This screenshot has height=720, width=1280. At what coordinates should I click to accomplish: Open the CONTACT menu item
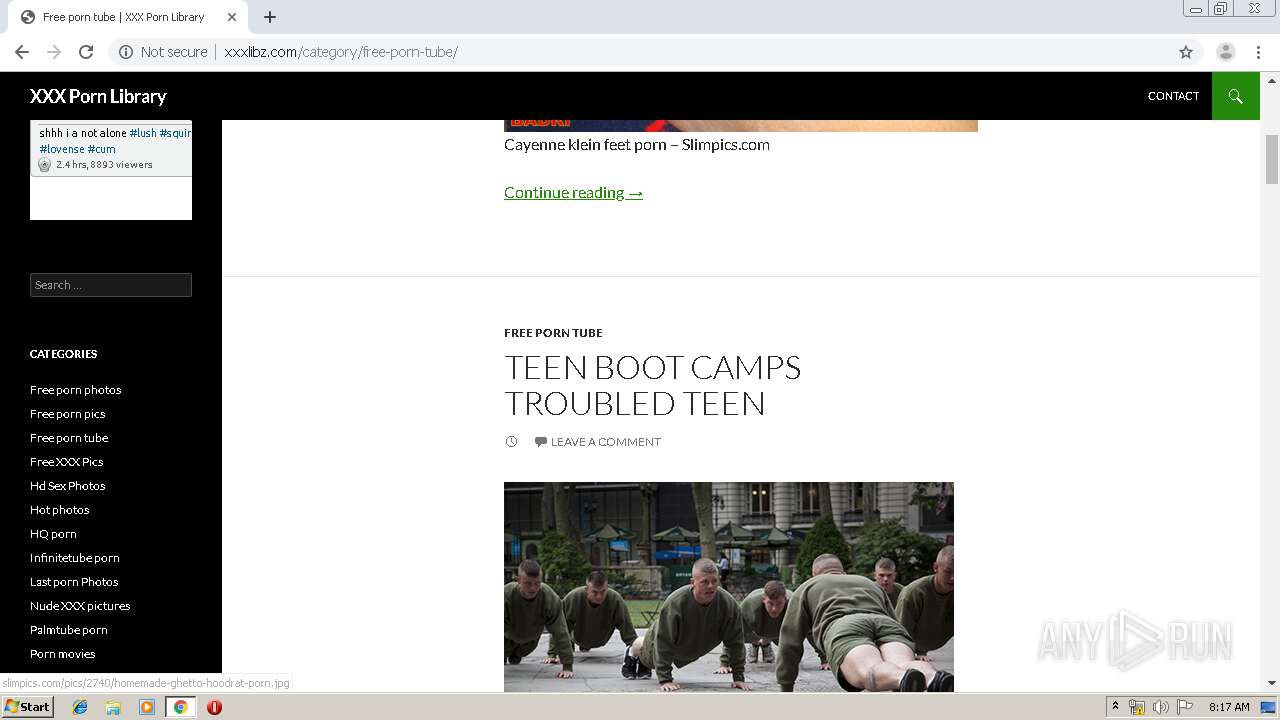pyautogui.click(x=1173, y=96)
